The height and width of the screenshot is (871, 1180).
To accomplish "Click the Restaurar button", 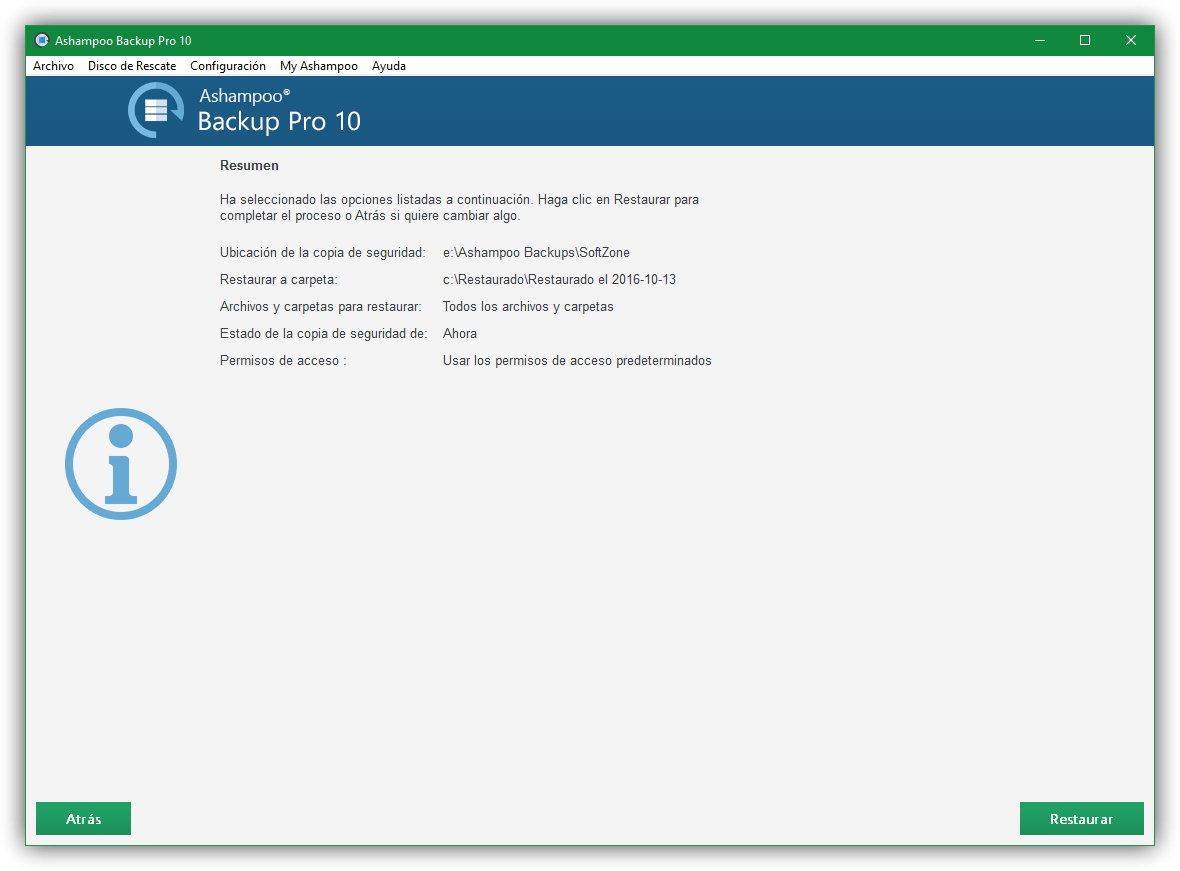I will pyautogui.click(x=1081, y=818).
